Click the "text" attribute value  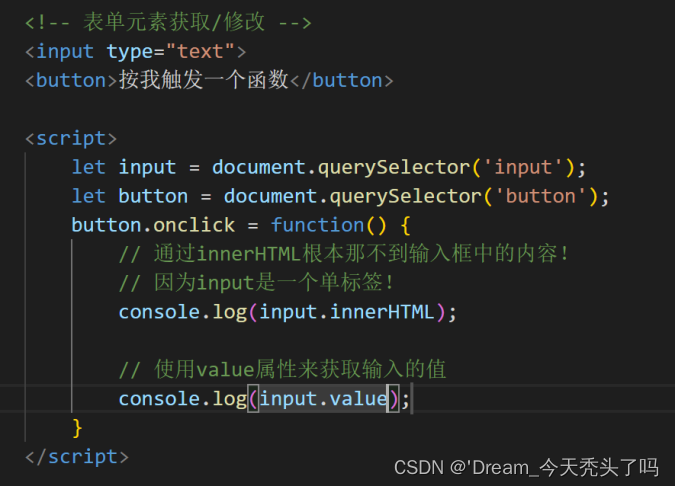point(200,52)
